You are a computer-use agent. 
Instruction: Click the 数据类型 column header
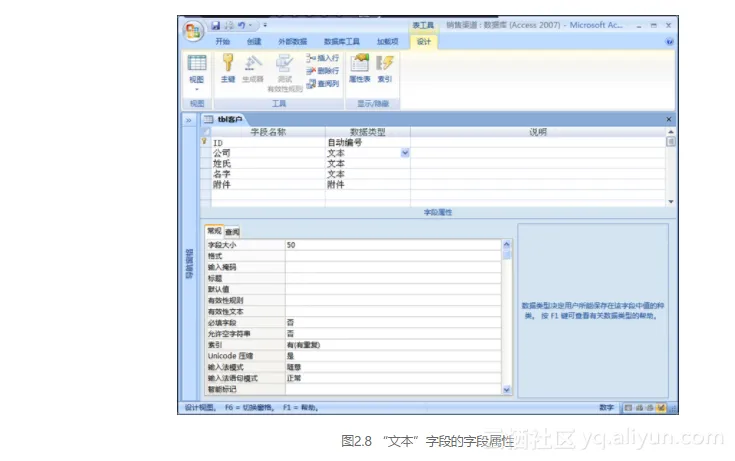(x=368, y=132)
